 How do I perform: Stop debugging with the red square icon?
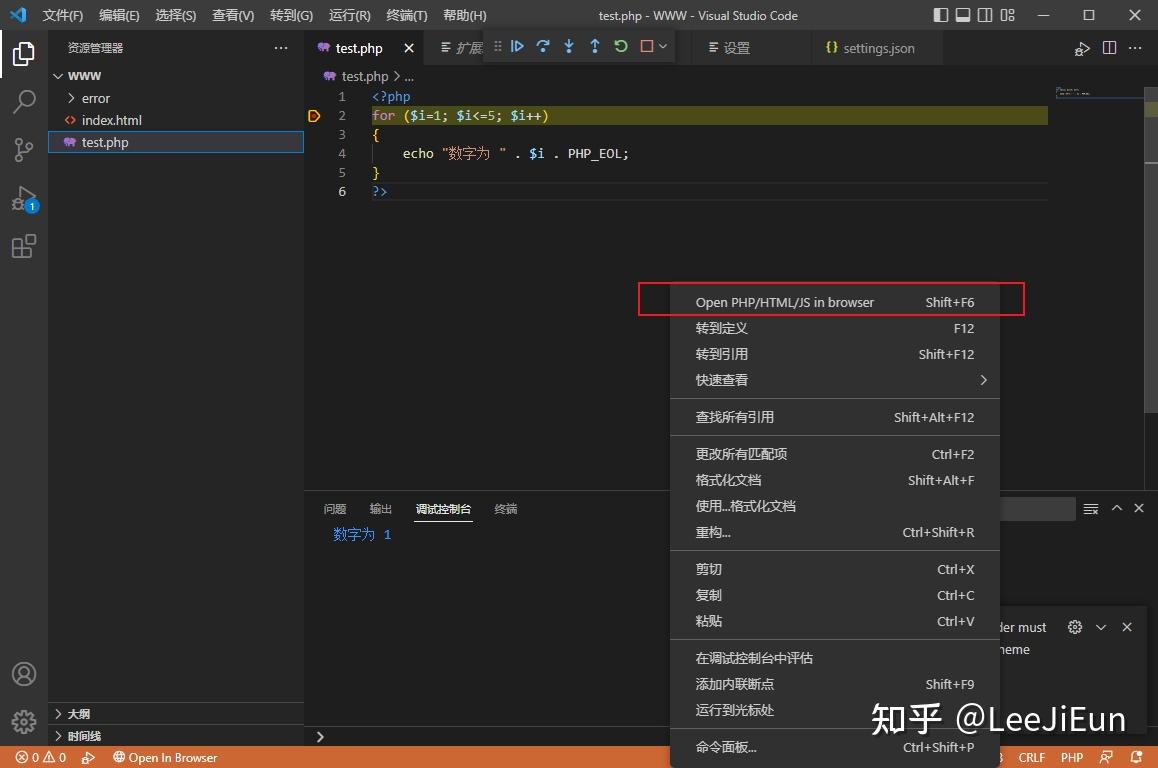(647, 46)
